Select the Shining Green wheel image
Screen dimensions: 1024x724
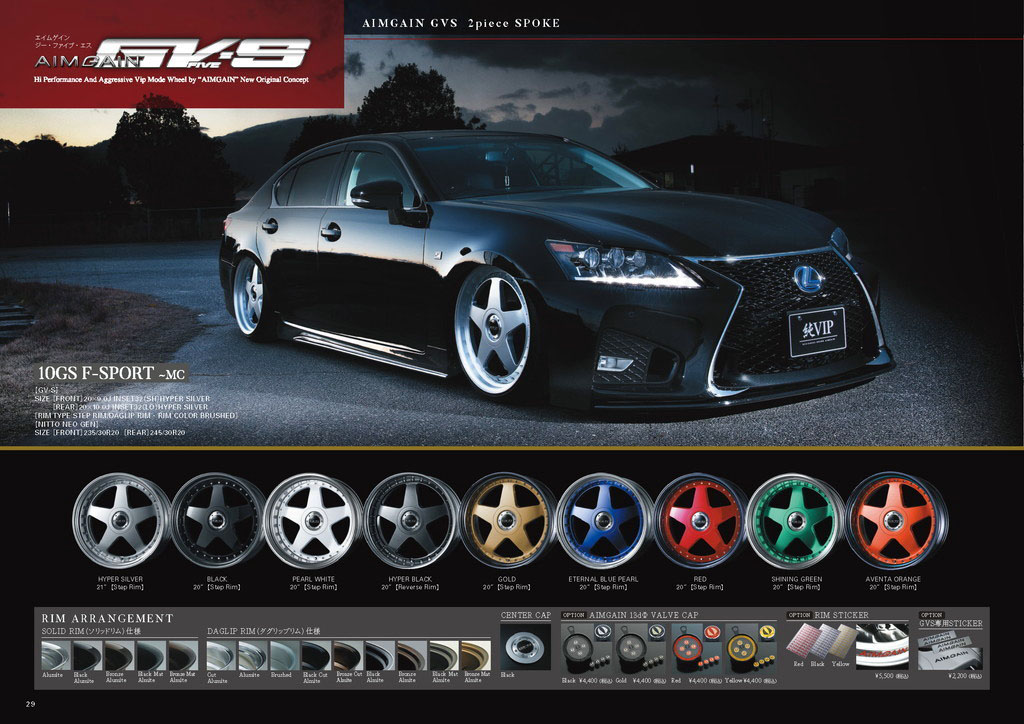[796, 520]
